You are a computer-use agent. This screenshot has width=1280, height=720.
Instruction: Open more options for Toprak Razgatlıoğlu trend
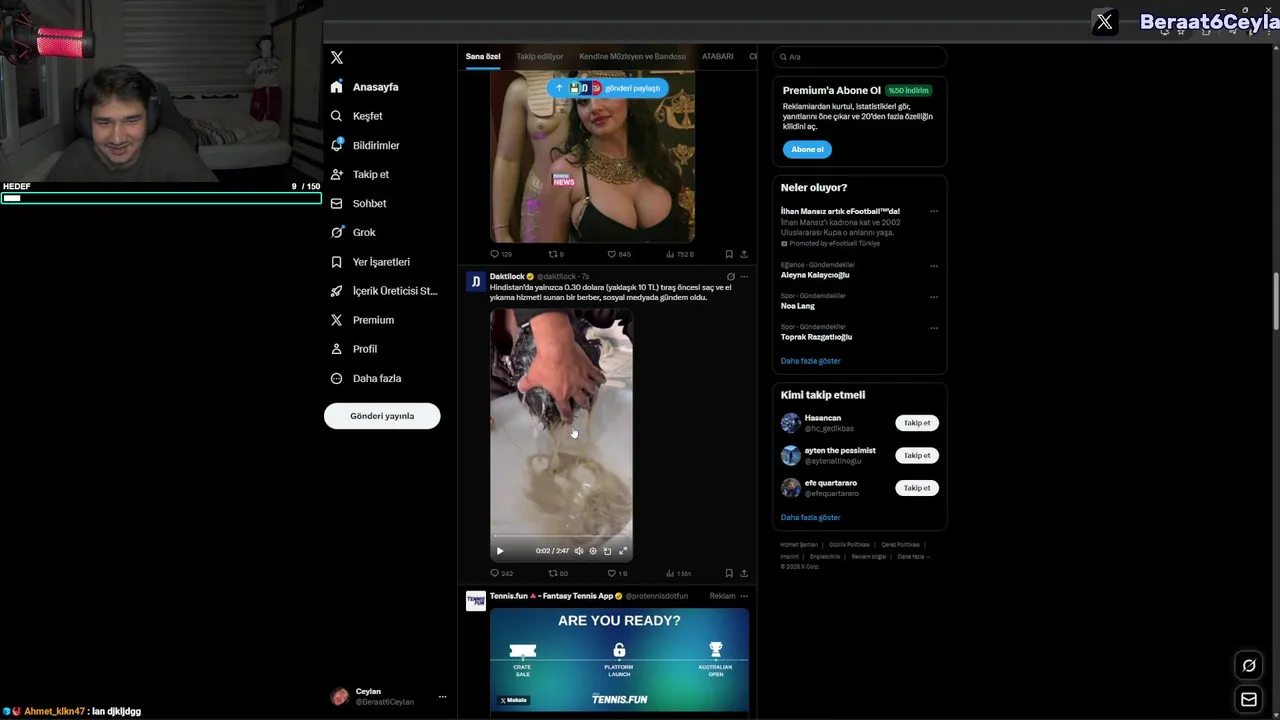(x=934, y=328)
